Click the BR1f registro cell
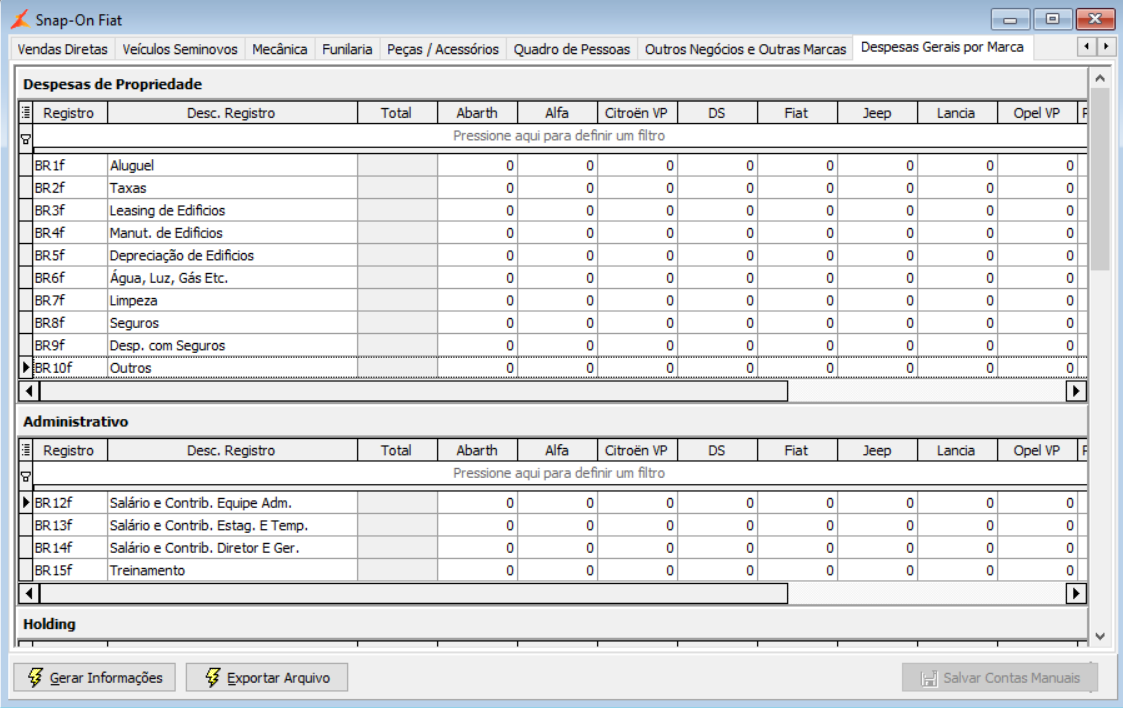1123x708 pixels. (70, 165)
